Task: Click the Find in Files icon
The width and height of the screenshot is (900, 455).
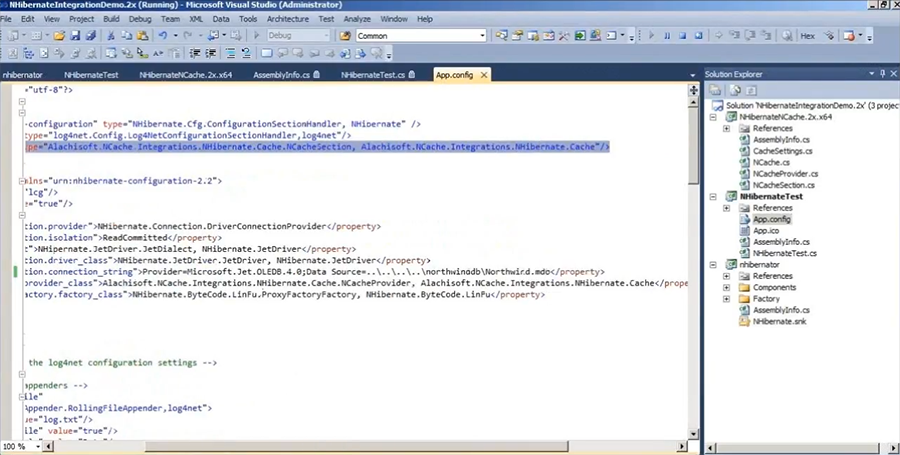Action: point(345,36)
